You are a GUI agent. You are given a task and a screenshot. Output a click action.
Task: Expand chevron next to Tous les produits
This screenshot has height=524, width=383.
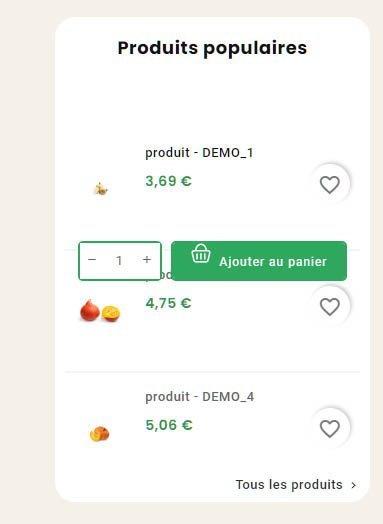[x=354, y=485]
